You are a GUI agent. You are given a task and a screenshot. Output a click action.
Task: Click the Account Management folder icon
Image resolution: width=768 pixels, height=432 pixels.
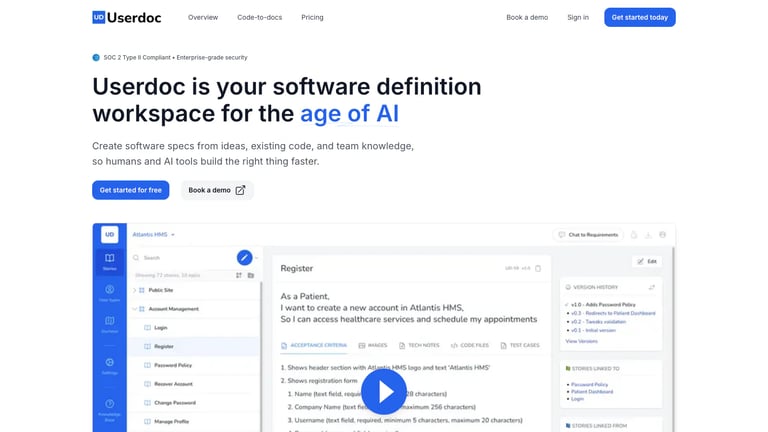pyautogui.click(x=142, y=309)
